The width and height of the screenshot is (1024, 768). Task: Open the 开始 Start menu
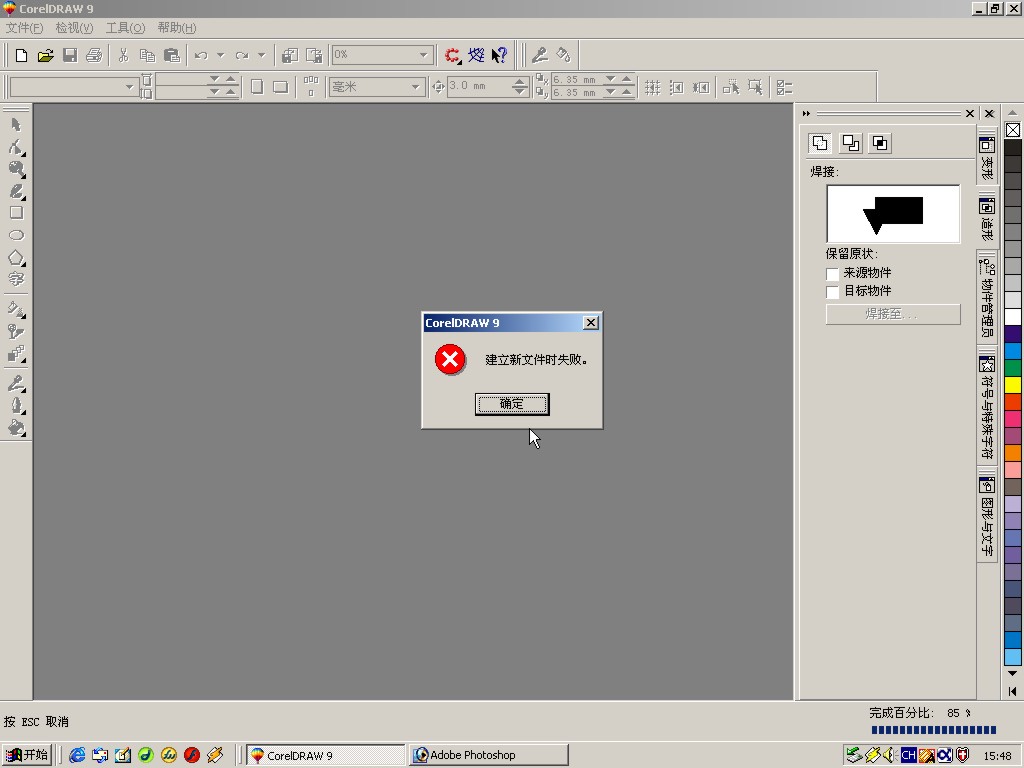coord(27,755)
